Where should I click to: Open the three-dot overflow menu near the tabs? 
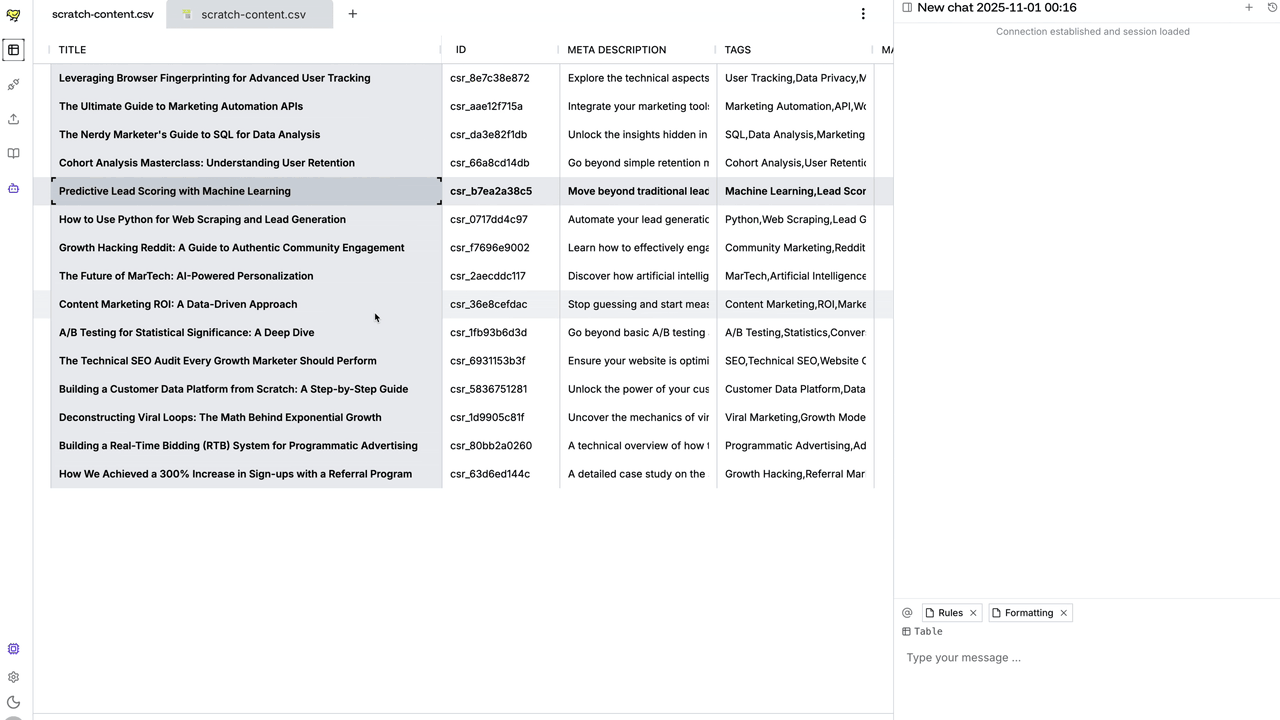click(862, 14)
